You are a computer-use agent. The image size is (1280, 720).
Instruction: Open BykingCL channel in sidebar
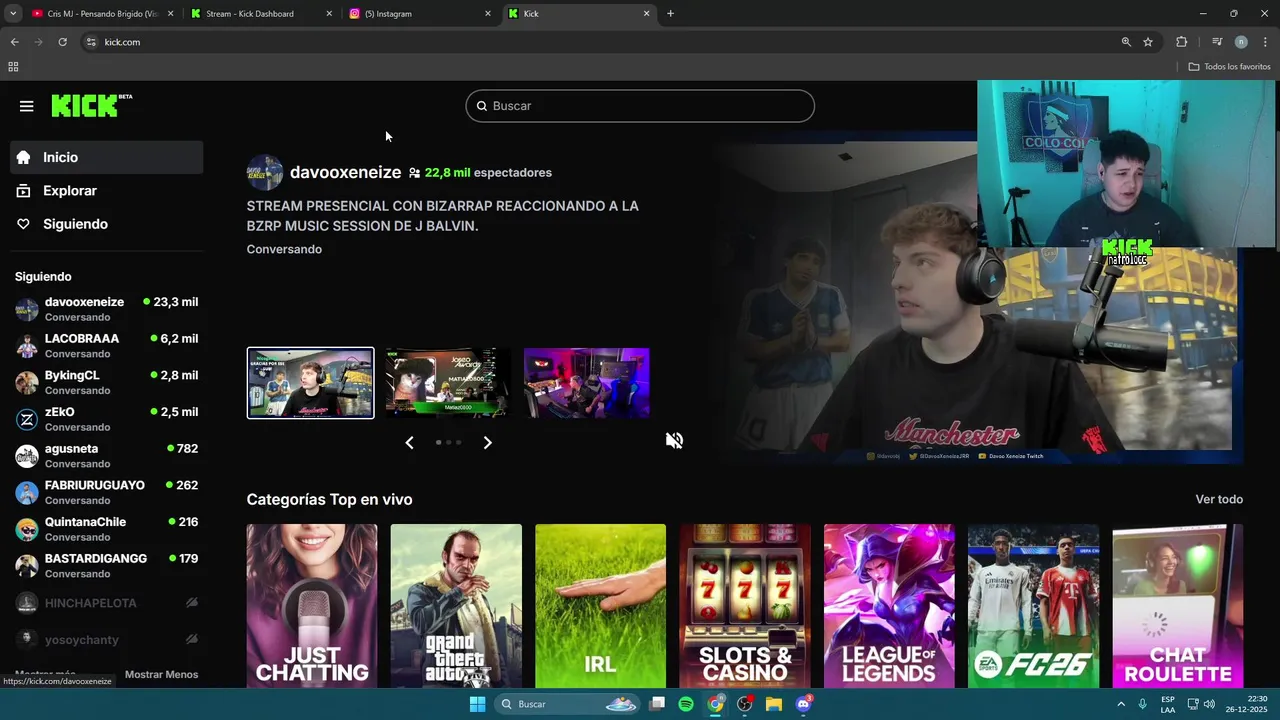[x=107, y=382]
